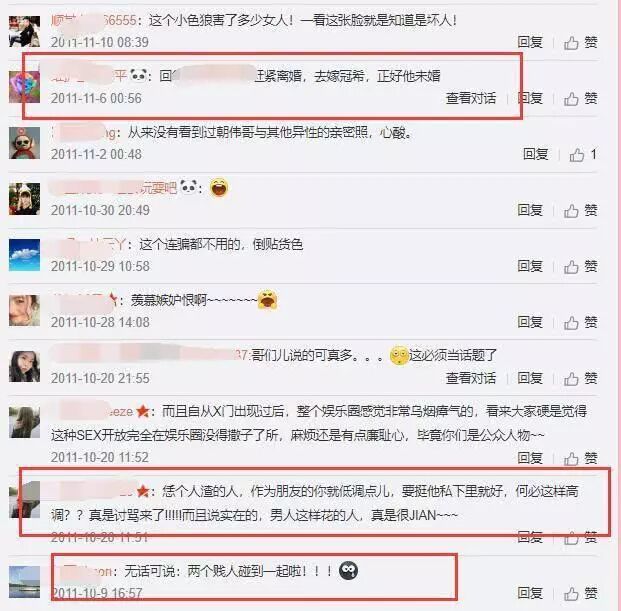Click thumbs-up on 2011-11-6 00:56 comment
The image size is (621, 611).
coord(581,98)
